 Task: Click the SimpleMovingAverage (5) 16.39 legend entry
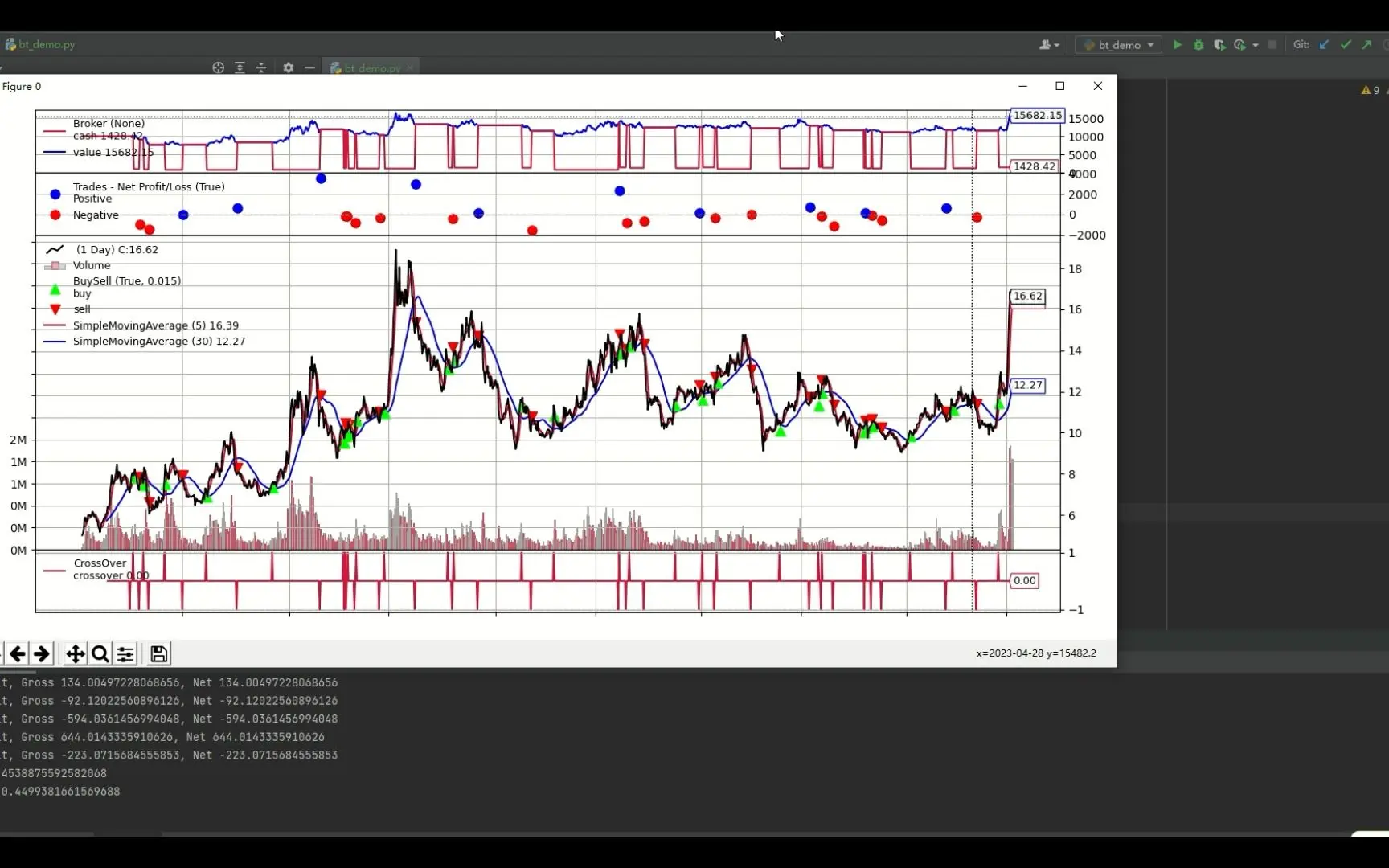(156, 325)
